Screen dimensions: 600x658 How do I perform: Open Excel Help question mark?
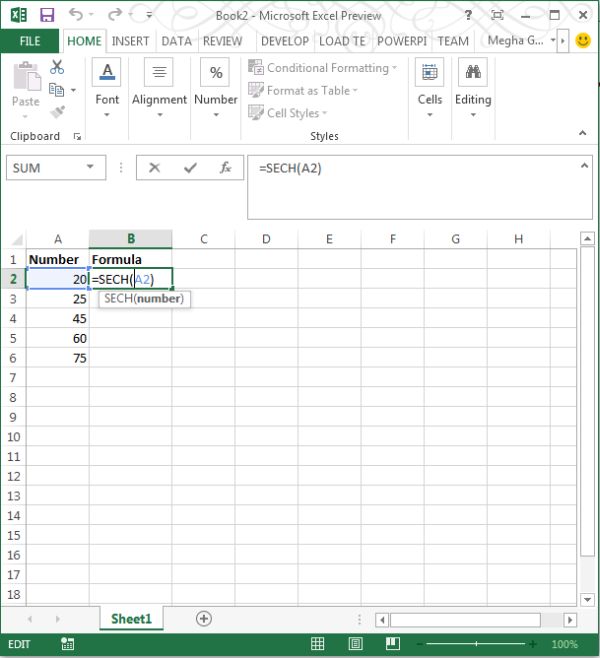468,16
